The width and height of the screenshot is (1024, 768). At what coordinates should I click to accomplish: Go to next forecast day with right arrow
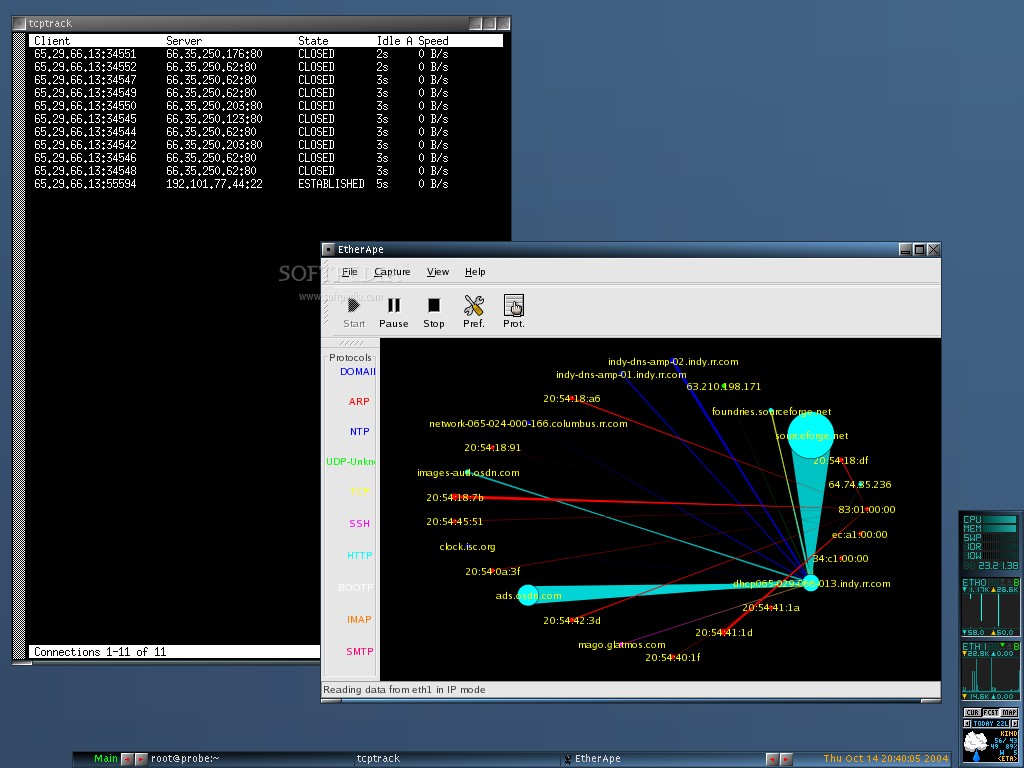tap(1014, 724)
